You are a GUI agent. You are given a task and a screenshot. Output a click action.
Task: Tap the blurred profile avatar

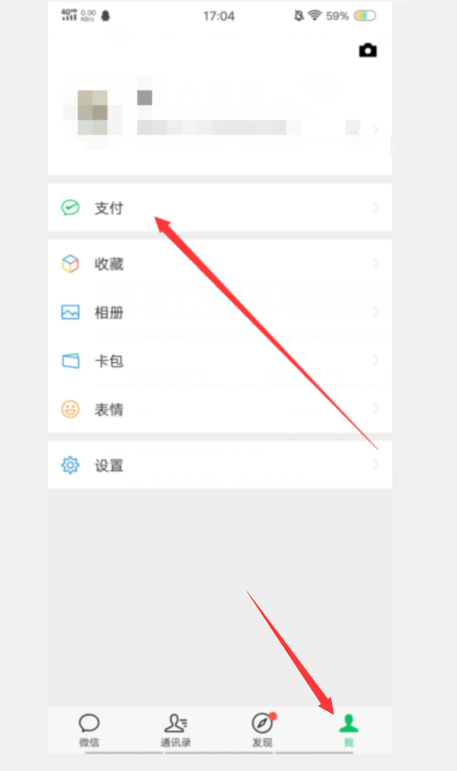92,112
